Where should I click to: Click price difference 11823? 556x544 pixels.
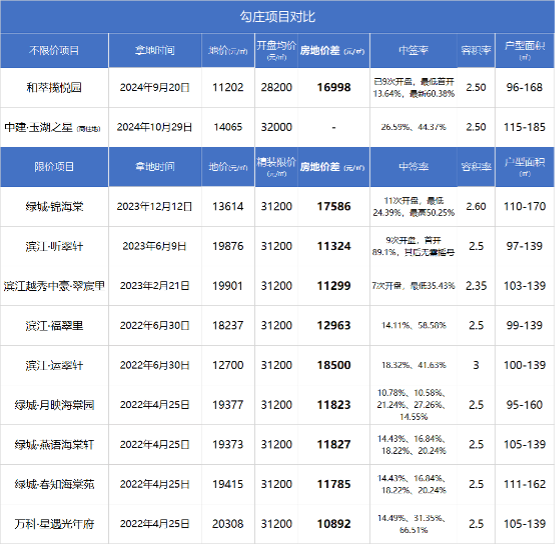coord(334,405)
